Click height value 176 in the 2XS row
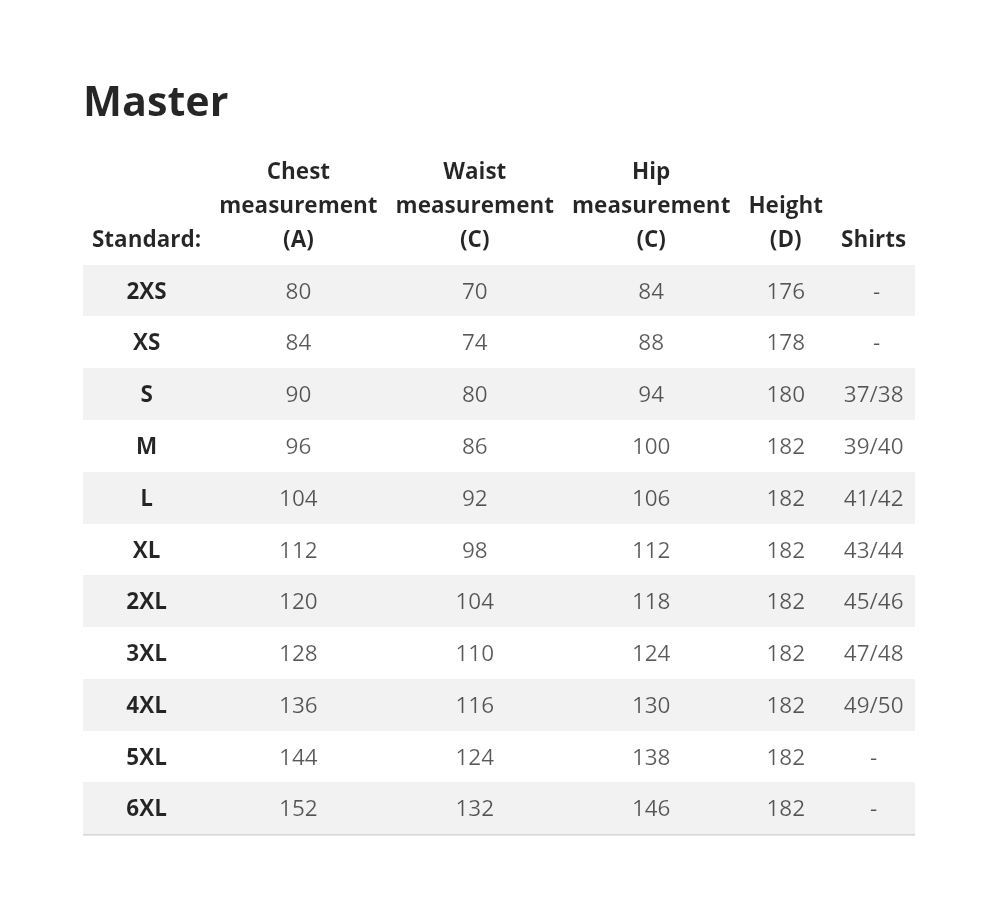This screenshot has width=994, height=897. [x=786, y=291]
